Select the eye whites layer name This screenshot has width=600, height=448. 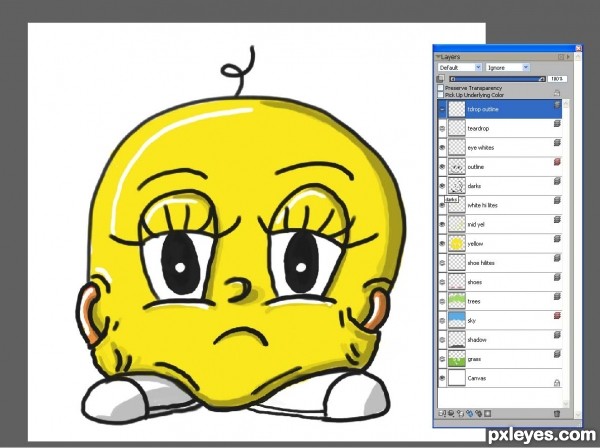coord(481,148)
